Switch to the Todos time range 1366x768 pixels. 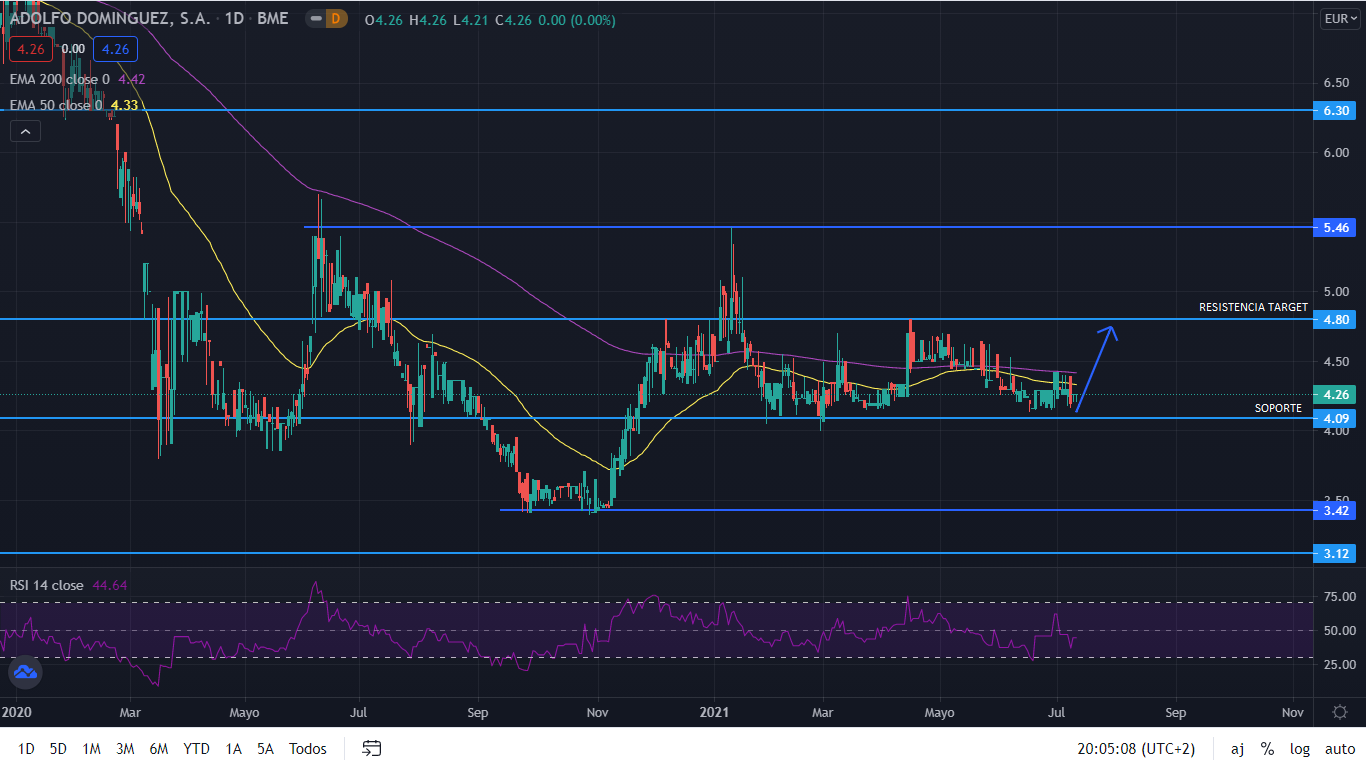point(307,748)
